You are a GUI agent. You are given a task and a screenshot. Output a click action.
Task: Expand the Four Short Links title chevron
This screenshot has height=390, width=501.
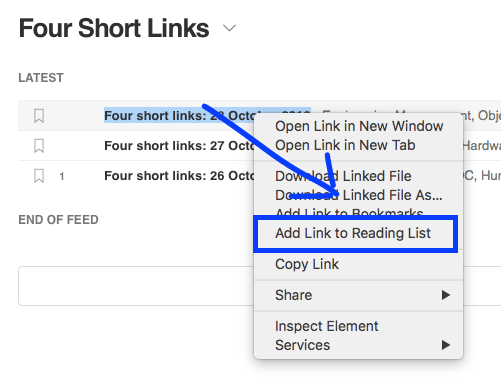pyautogui.click(x=229, y=28)
